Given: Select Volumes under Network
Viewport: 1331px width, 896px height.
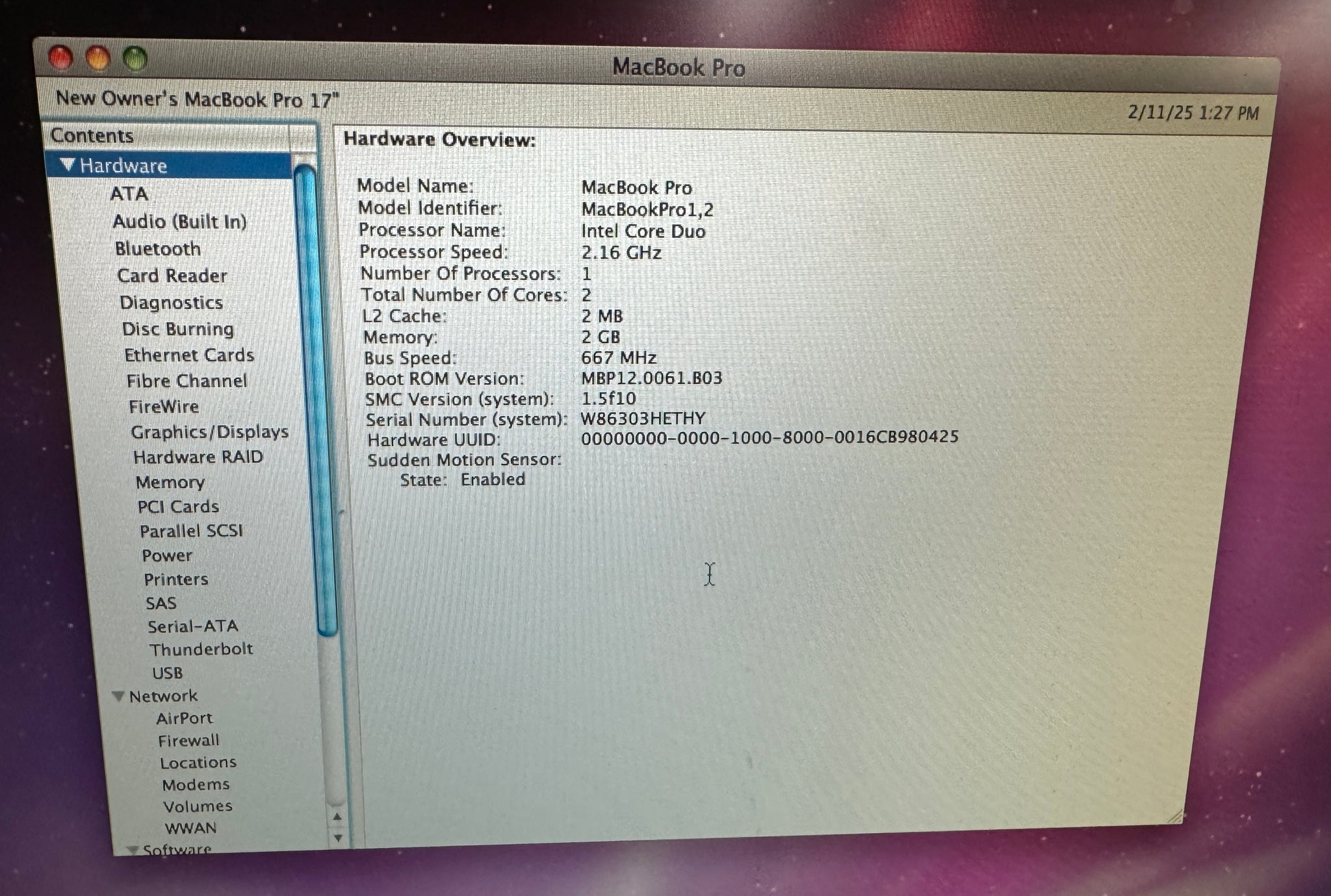Looking at the screenshot, I should pos(198,806).
